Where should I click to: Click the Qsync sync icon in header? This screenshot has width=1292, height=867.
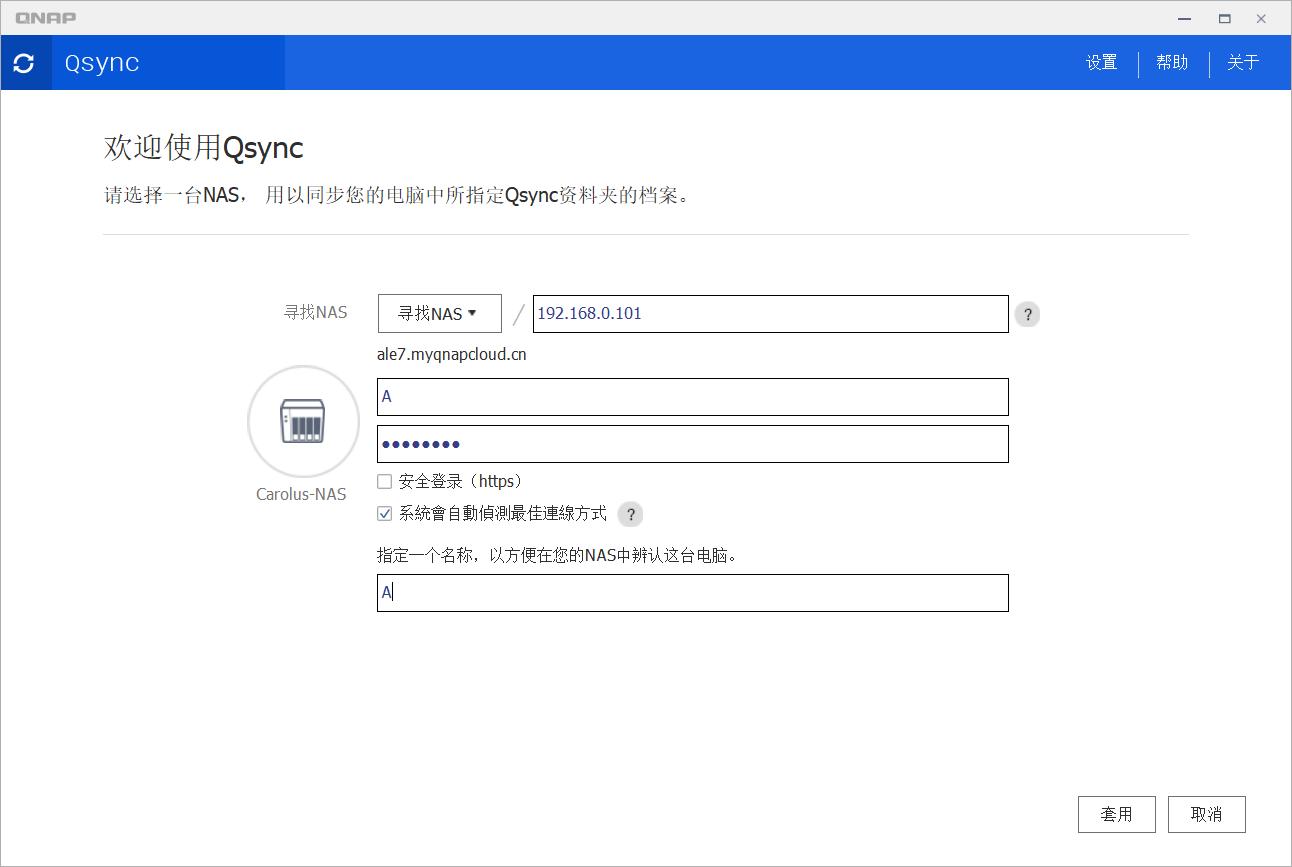click(25, 63)
